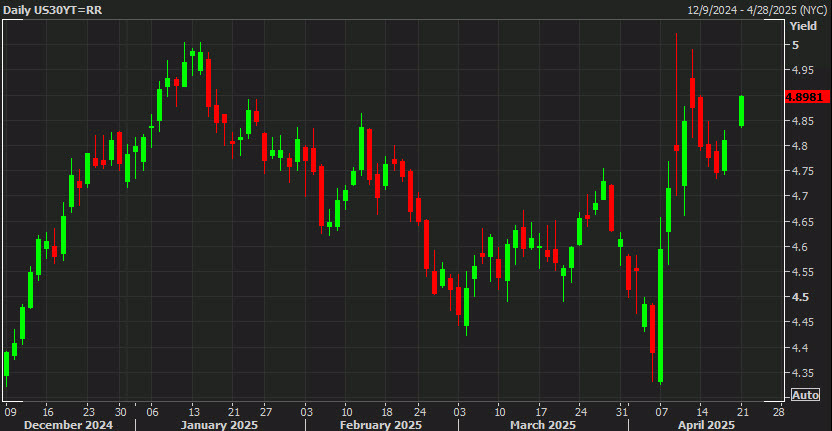Click the tall green candle at April 07
This screenshot has width=832, height=431.
click(x=661, y=315)
